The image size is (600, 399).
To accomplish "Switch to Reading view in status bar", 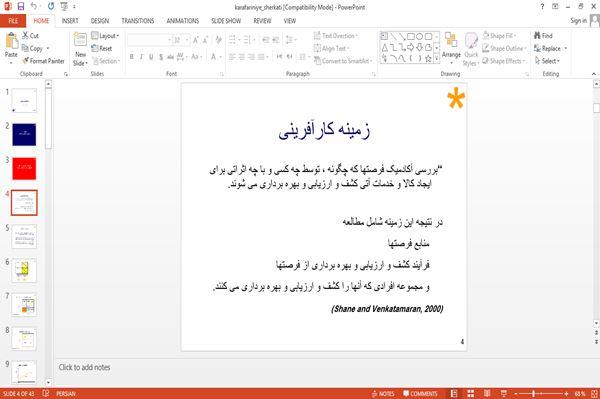I will click(x=487, y=393).
